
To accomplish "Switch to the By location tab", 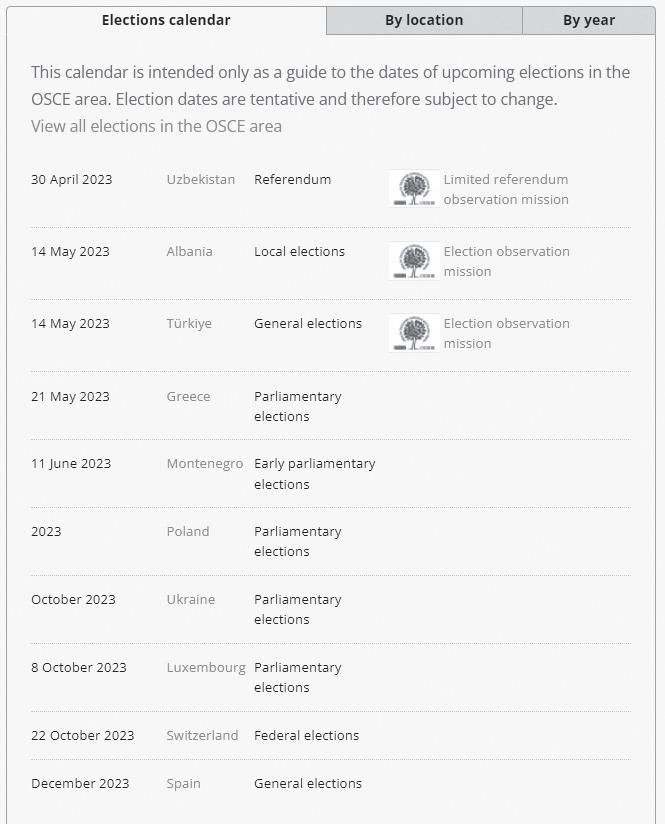I will point(424,20).
